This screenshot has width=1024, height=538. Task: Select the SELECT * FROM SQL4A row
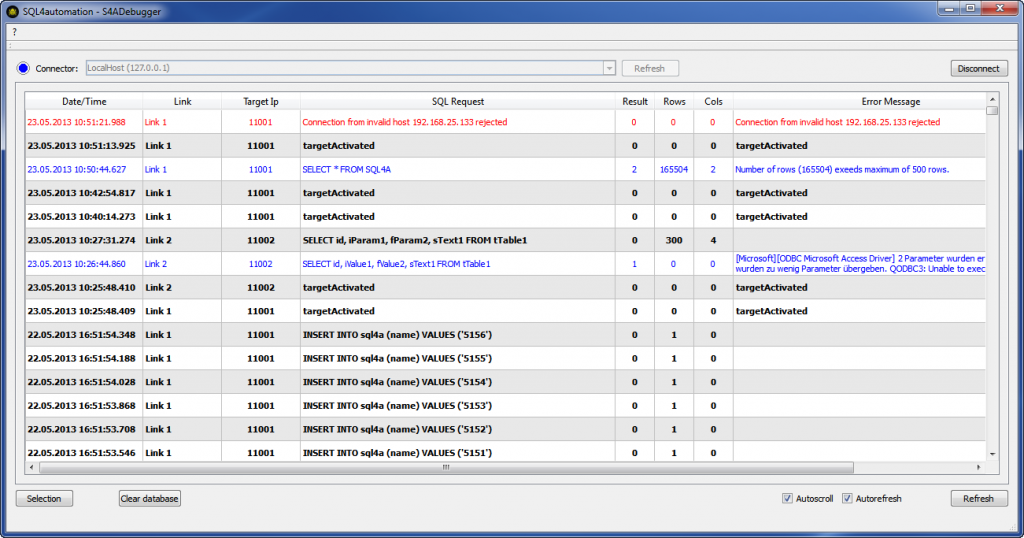457,169
